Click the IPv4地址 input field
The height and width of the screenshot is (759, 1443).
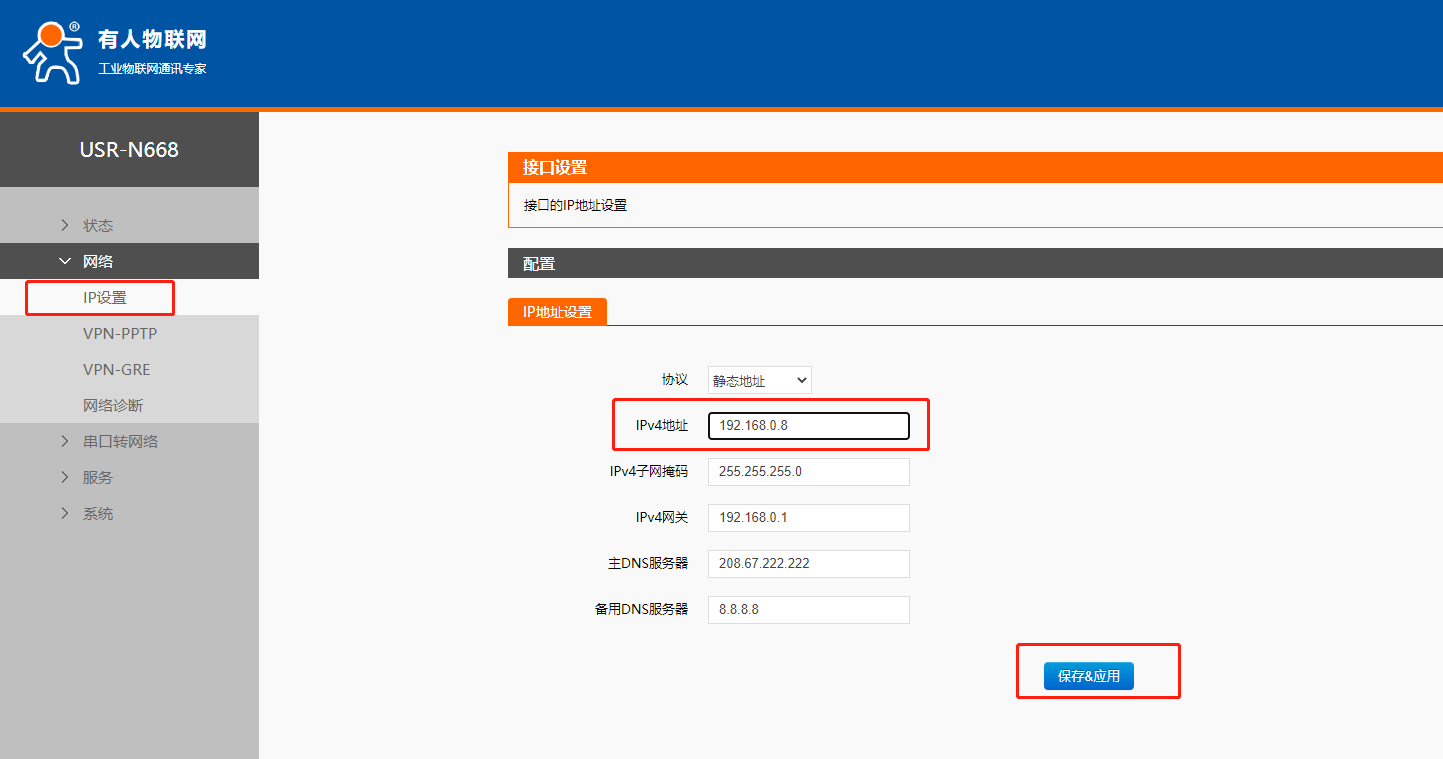click(x=808, y=426)
